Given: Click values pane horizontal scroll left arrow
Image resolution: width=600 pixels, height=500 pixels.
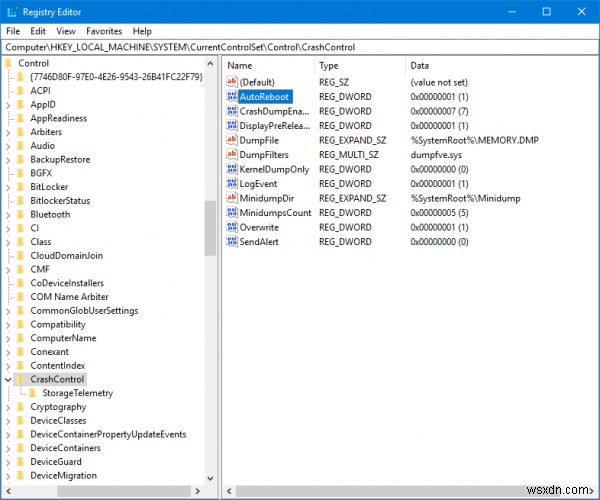Looking at the screenshot, I should (229, 490).
